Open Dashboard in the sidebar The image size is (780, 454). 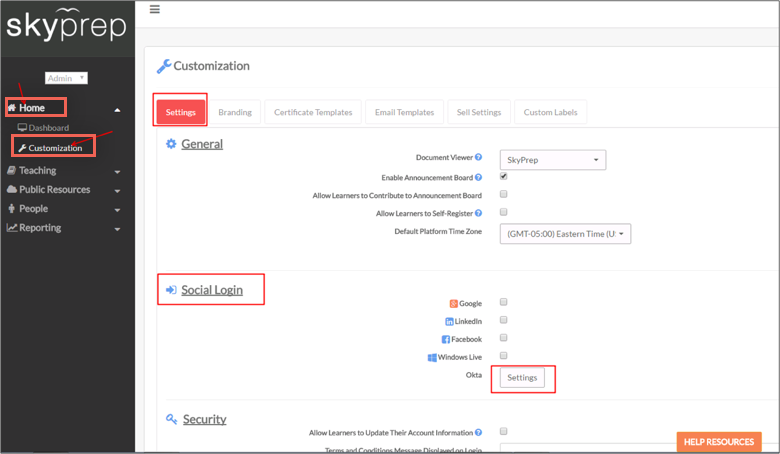point(48,128)
